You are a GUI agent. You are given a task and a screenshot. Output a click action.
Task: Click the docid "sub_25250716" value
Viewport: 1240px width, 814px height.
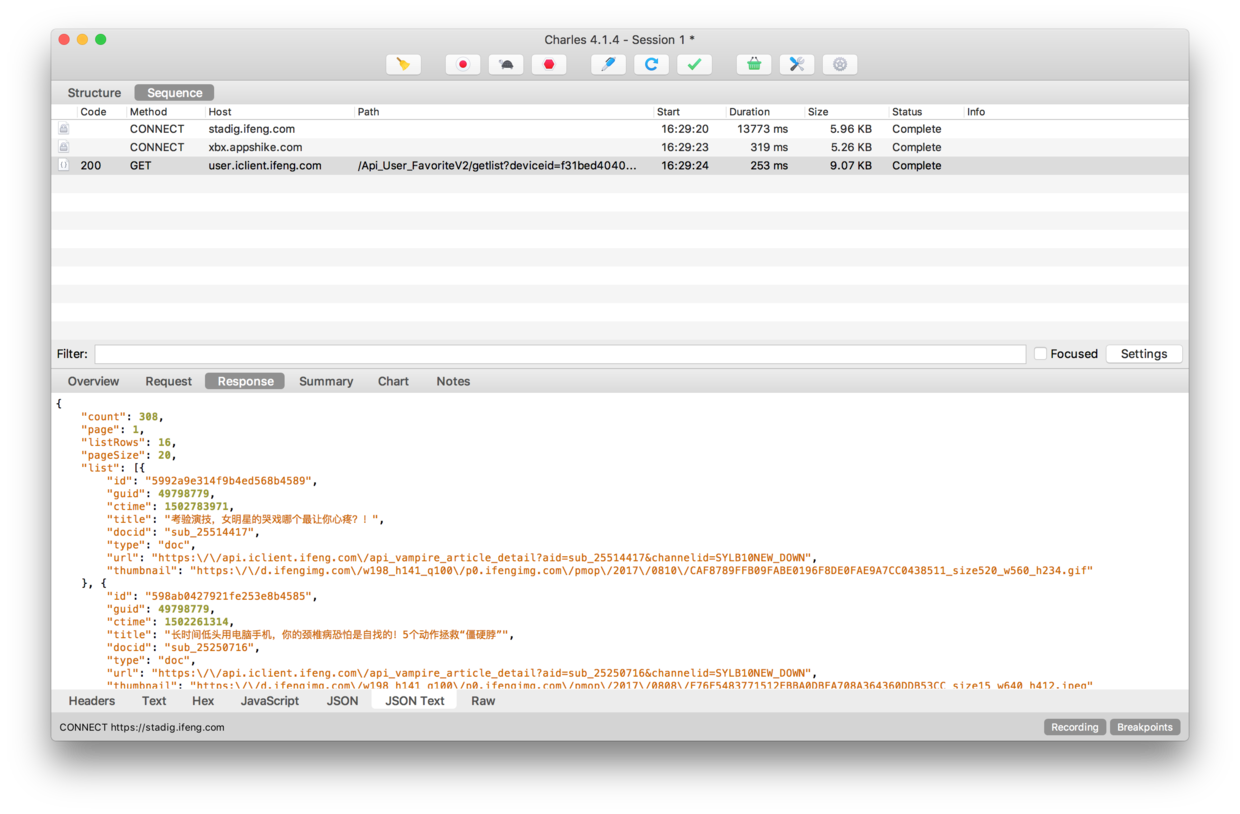(x=208, y=648)
